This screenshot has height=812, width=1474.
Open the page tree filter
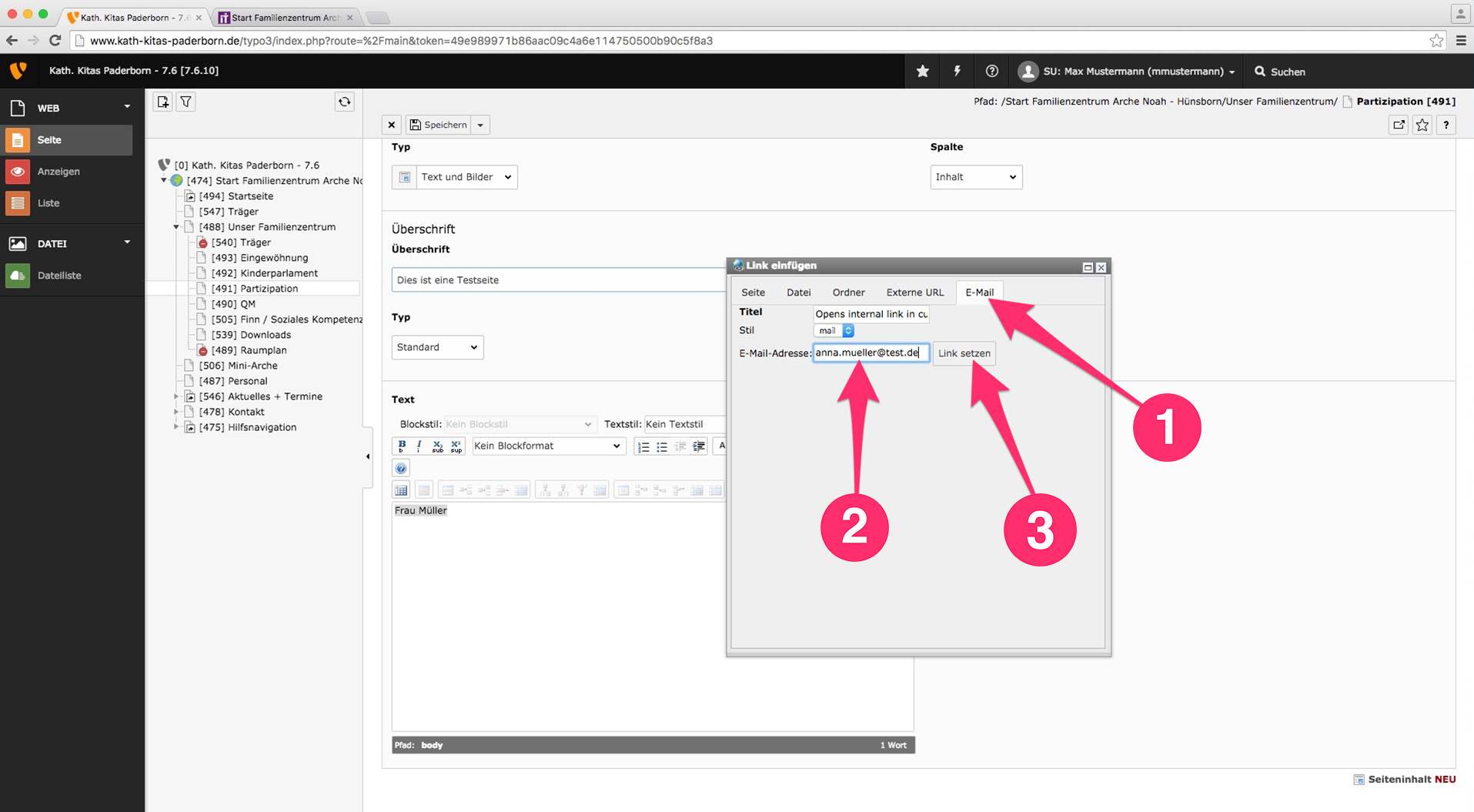coord(186,102)
